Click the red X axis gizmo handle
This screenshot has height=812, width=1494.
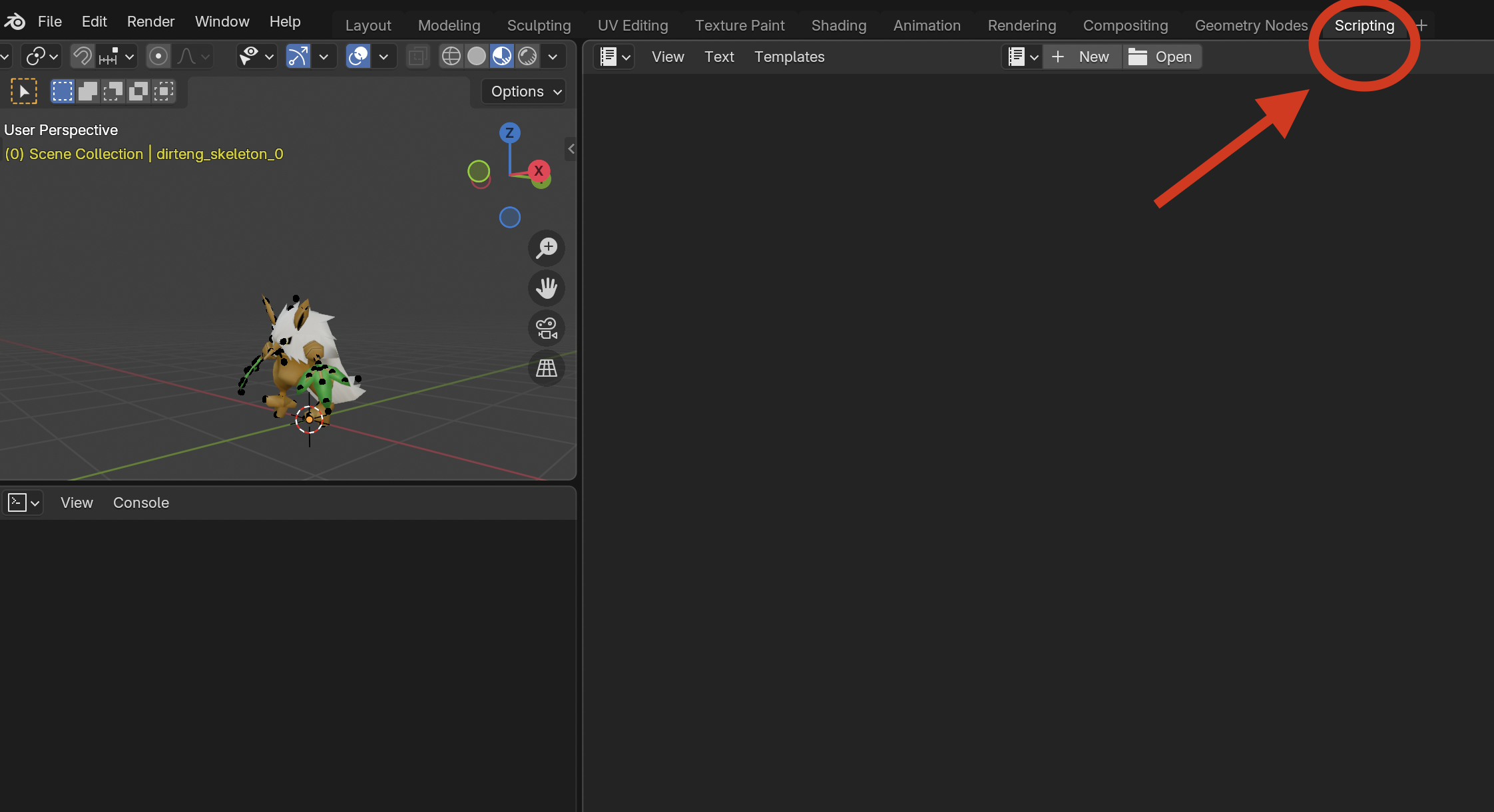539,171
